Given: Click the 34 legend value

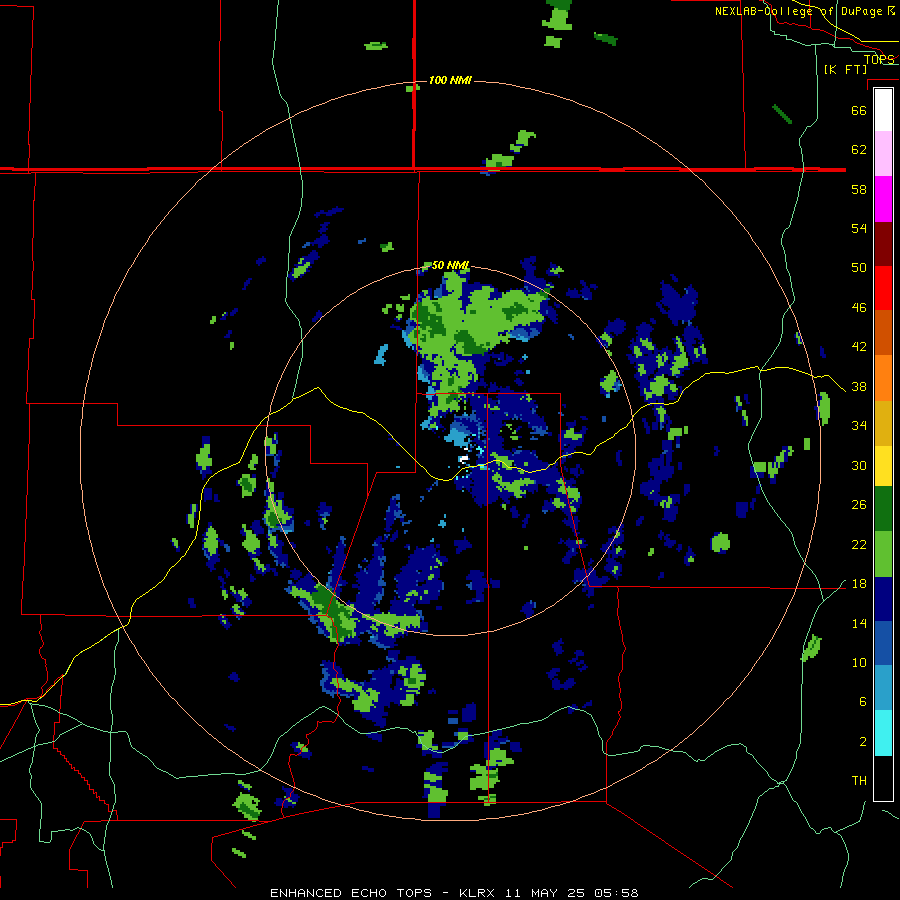Looking at the screenshot, I should pyautogui.click(x=859, y=426).
